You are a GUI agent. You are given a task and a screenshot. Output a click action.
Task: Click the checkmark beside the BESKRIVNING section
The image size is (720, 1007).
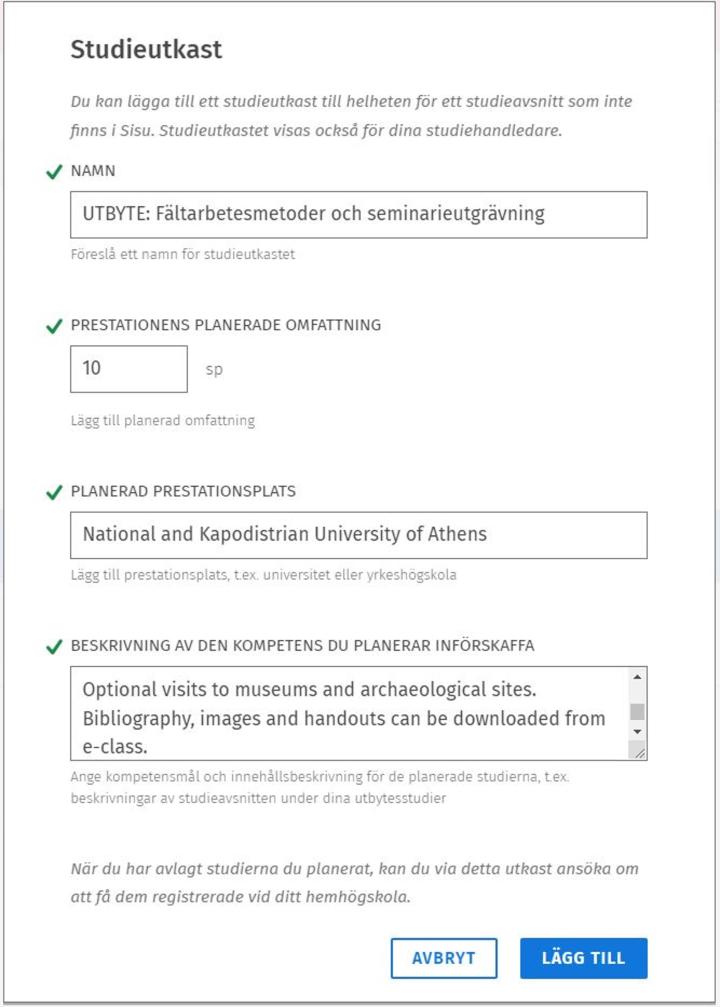55,645
